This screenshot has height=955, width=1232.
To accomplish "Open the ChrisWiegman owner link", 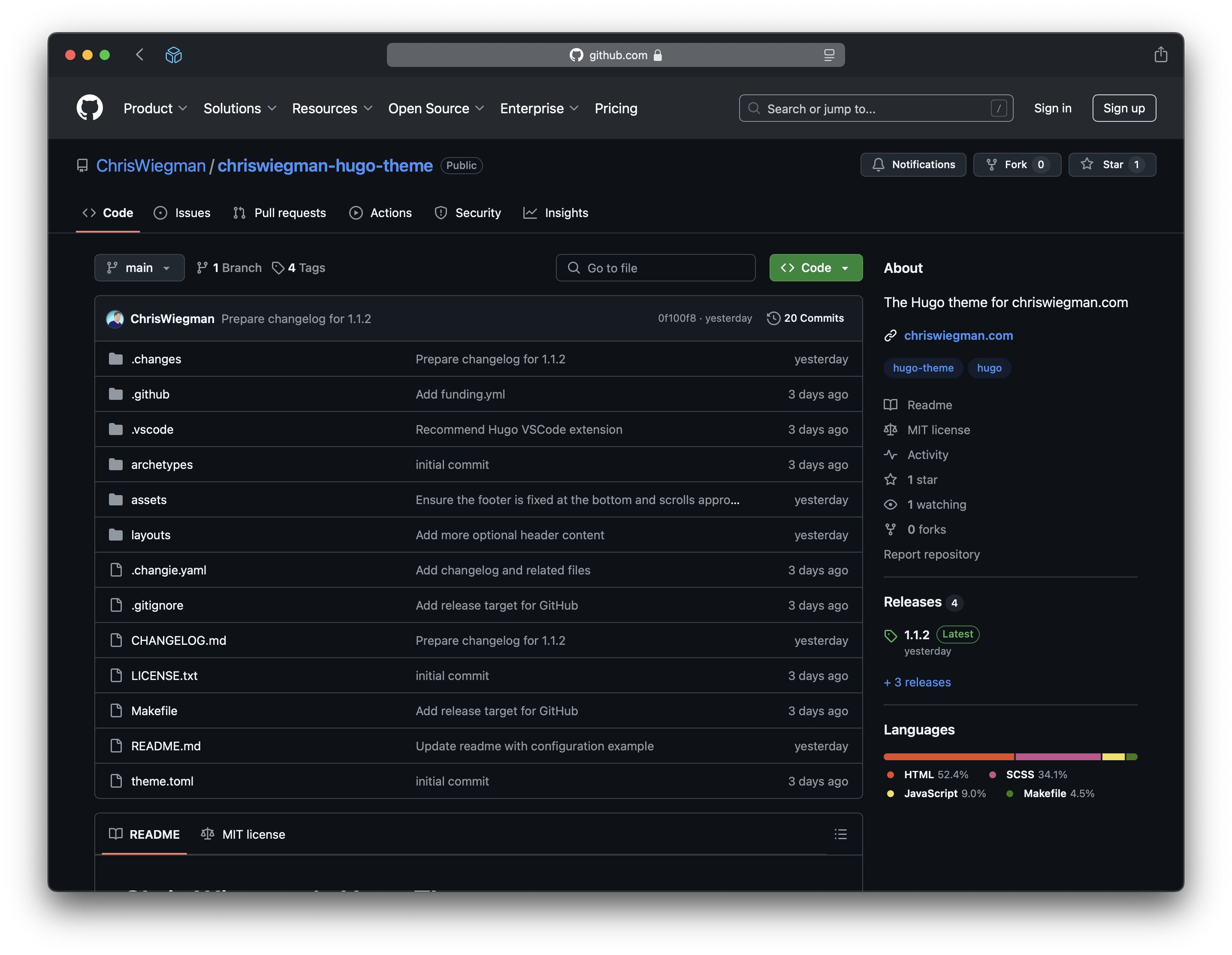I will click(x=151, y=165).
